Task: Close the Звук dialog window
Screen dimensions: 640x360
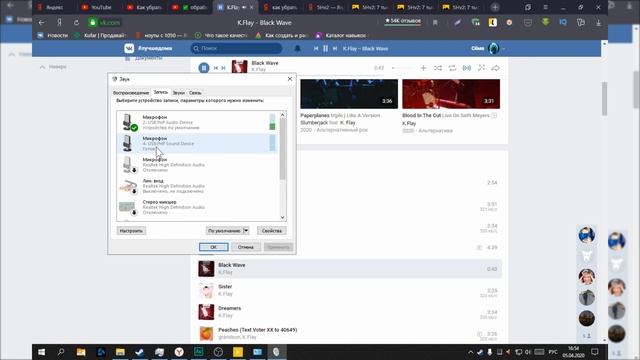Action: click(x=290, y=79)
